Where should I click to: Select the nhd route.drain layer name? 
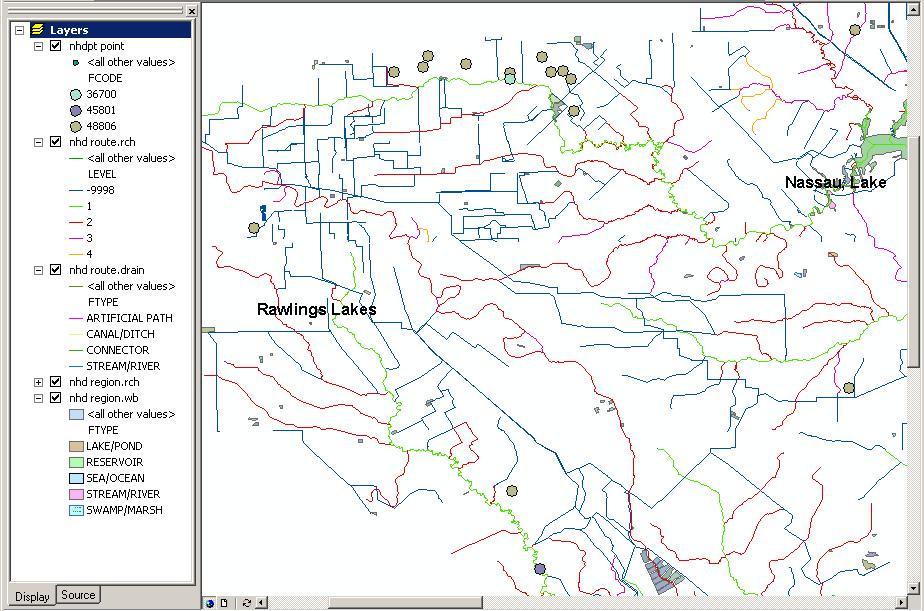pyautogui.click(x=104, y=270)
